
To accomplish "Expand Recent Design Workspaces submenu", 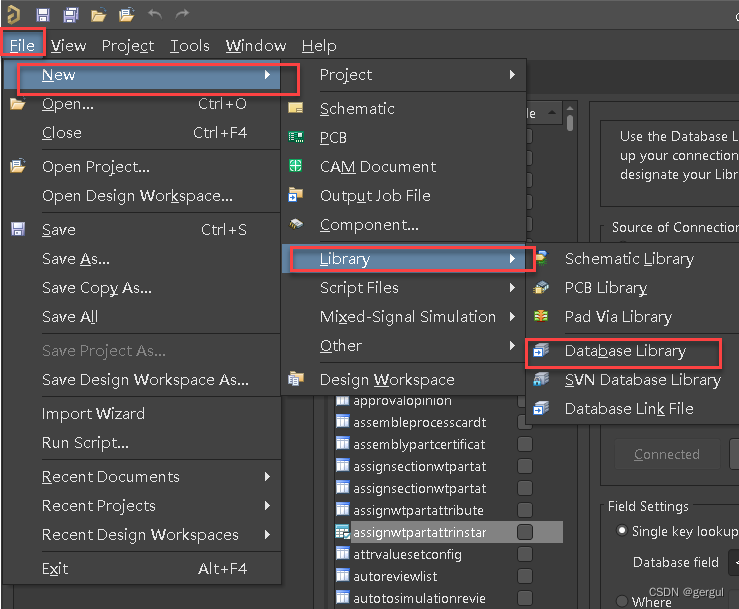I will (142, 535).
